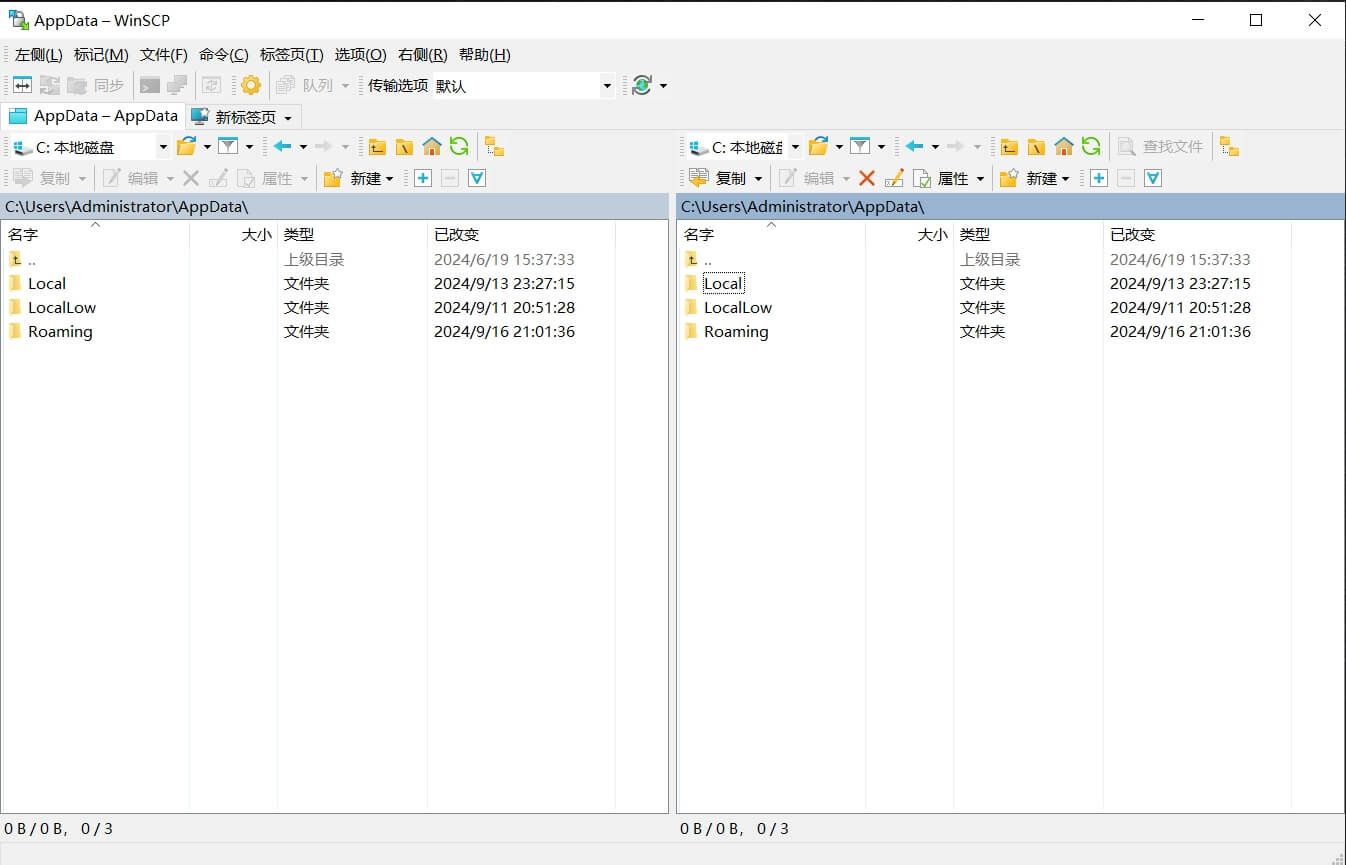The height and width of the screenshot is (865, 1346).
Task: Select the LocalLow folder in left panel
Action: coord(62,307)
